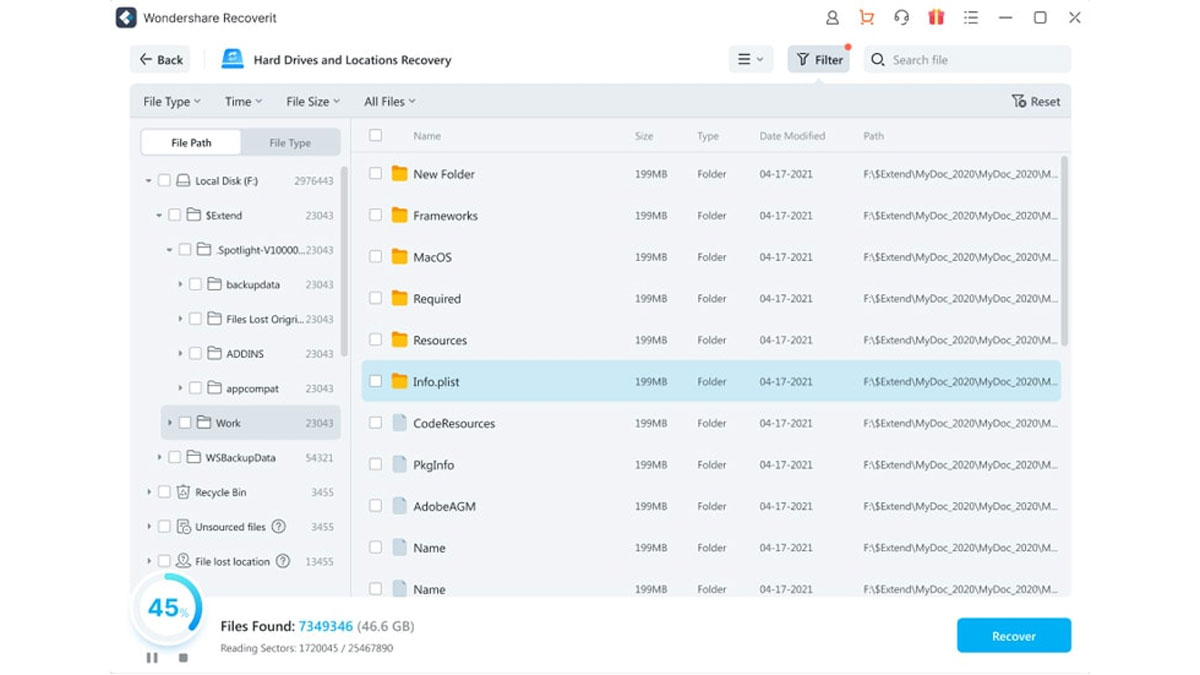This screenshot has width=1200, height=675.
Task: Click the Hard Drives and Locations Recovery icon
Action: click(x=232, y=59)
